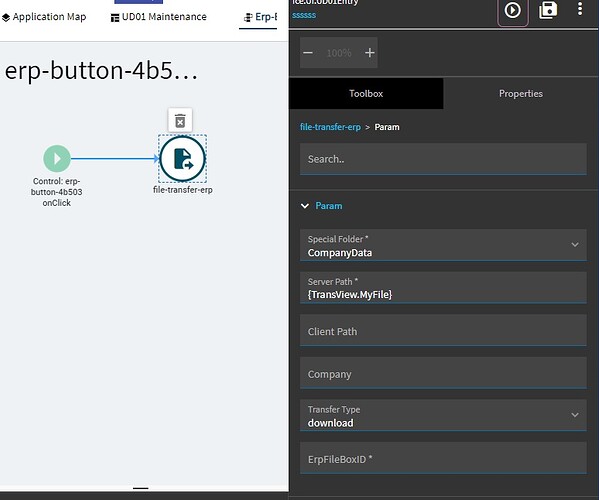The image size is (599, 500).
Task: Delete node with trash icon
Action: 180,121
